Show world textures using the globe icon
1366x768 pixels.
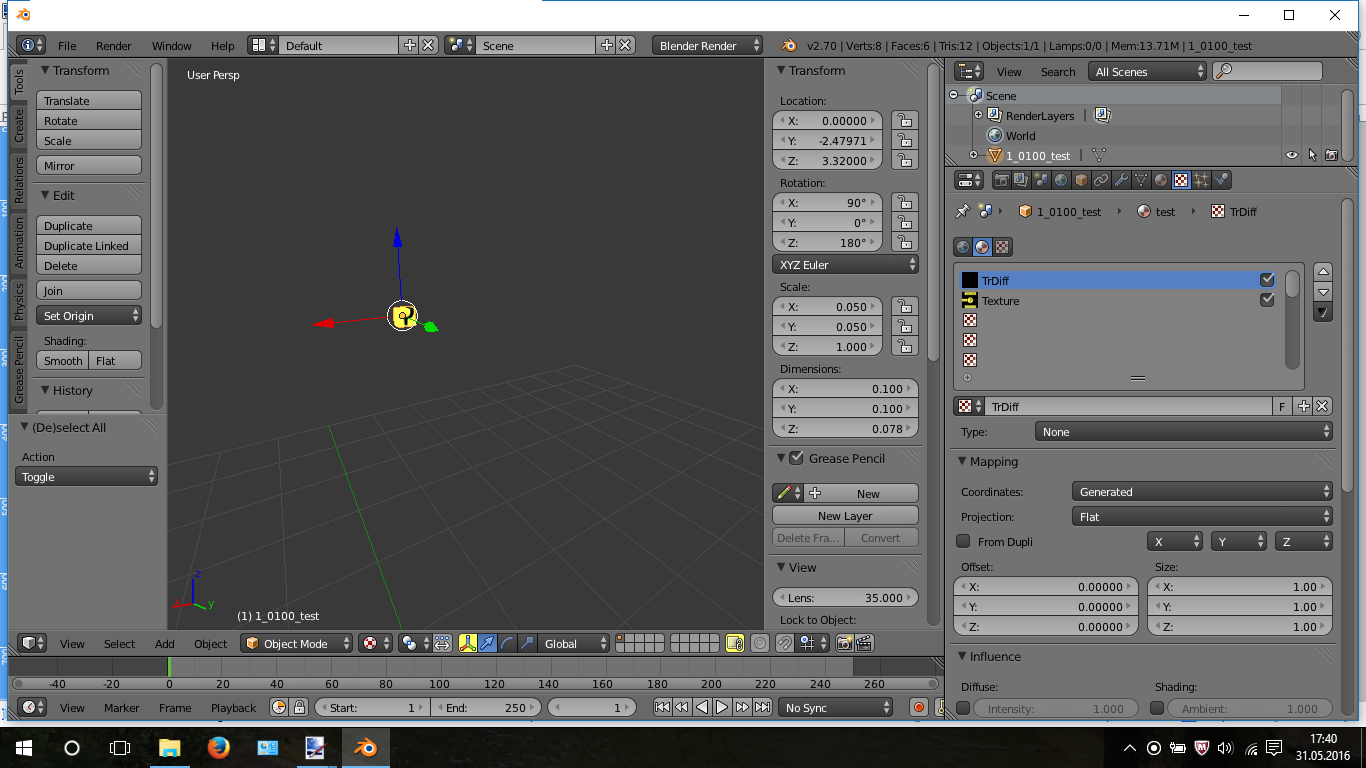[963, 247]
